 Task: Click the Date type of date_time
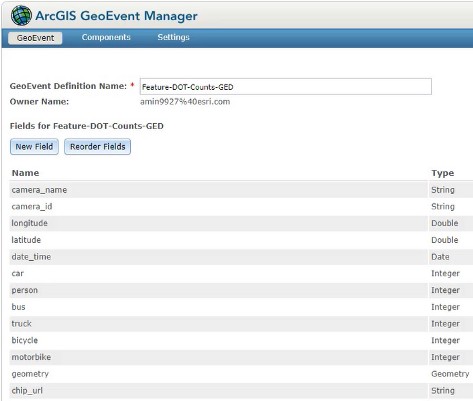point(440,257)
